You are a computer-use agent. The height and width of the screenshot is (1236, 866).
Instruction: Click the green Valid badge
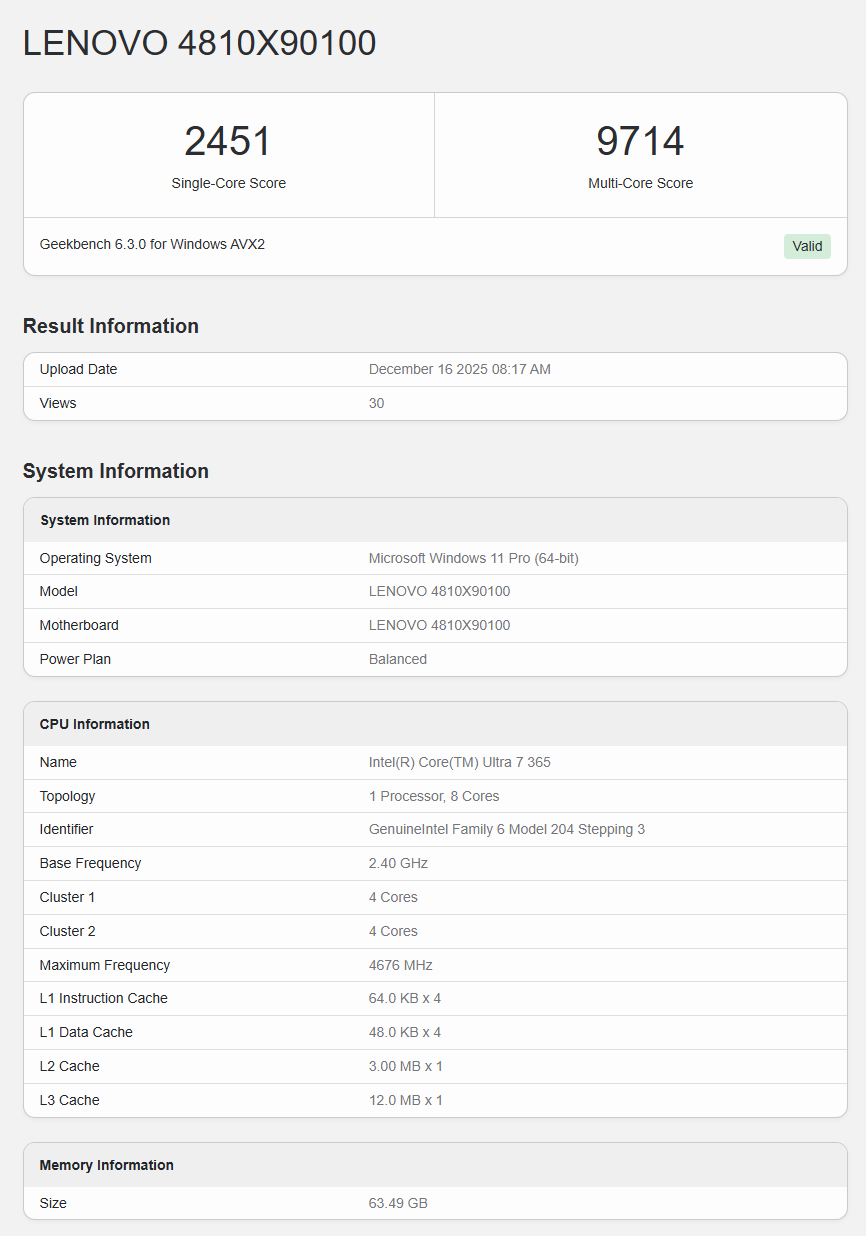(x=807, y=245)
